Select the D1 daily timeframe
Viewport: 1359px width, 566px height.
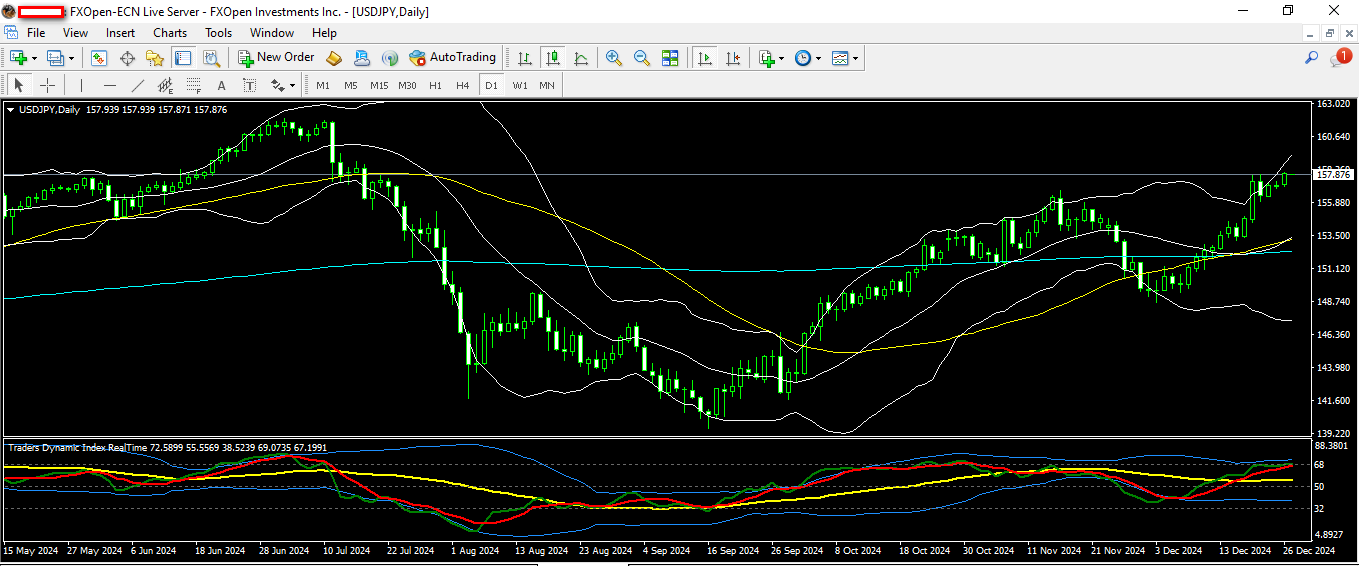(x=491, y=85)
